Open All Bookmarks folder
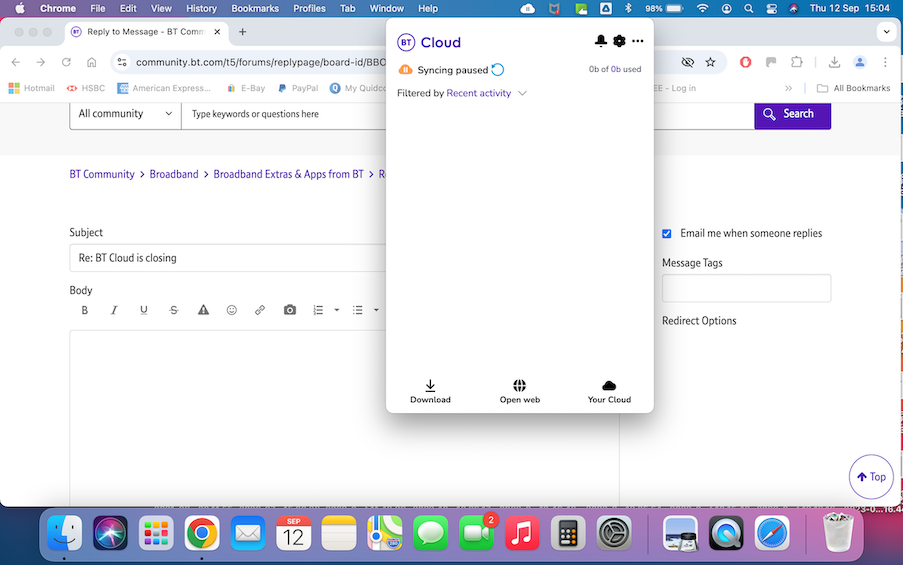Viewport: 903px width, 565px height. (853, 88)
